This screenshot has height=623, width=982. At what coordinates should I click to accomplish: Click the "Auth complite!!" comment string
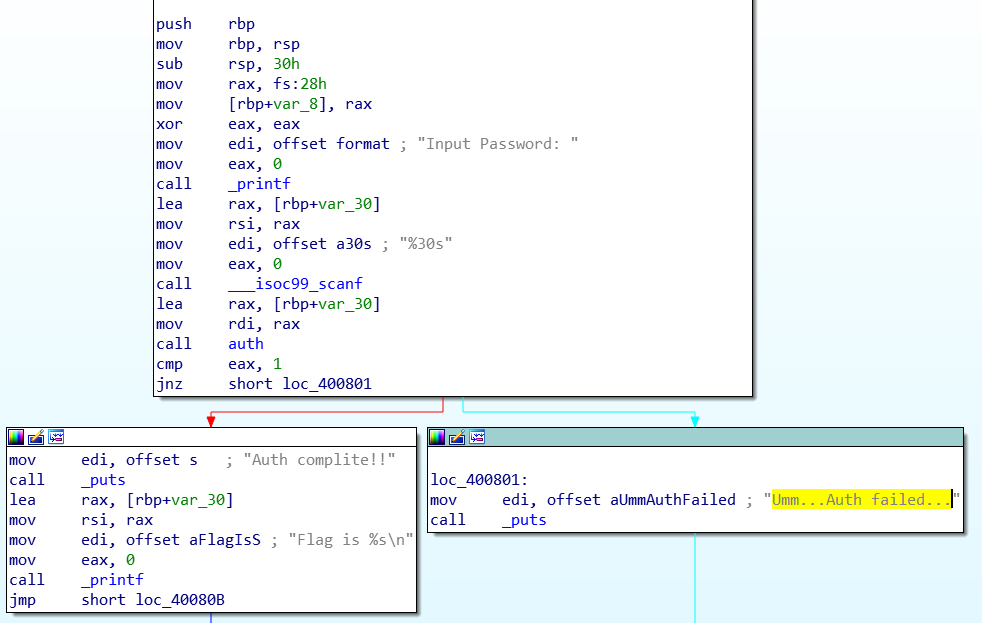319,460
